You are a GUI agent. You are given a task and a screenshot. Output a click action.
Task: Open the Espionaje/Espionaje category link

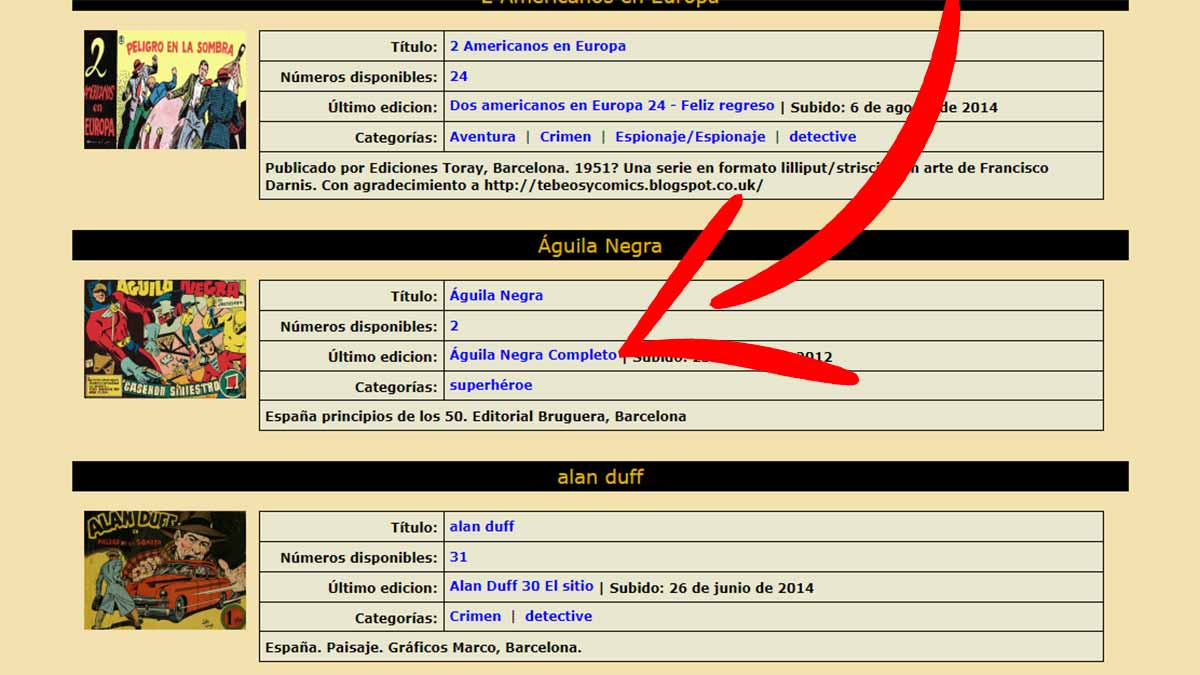tap(690, 137)
